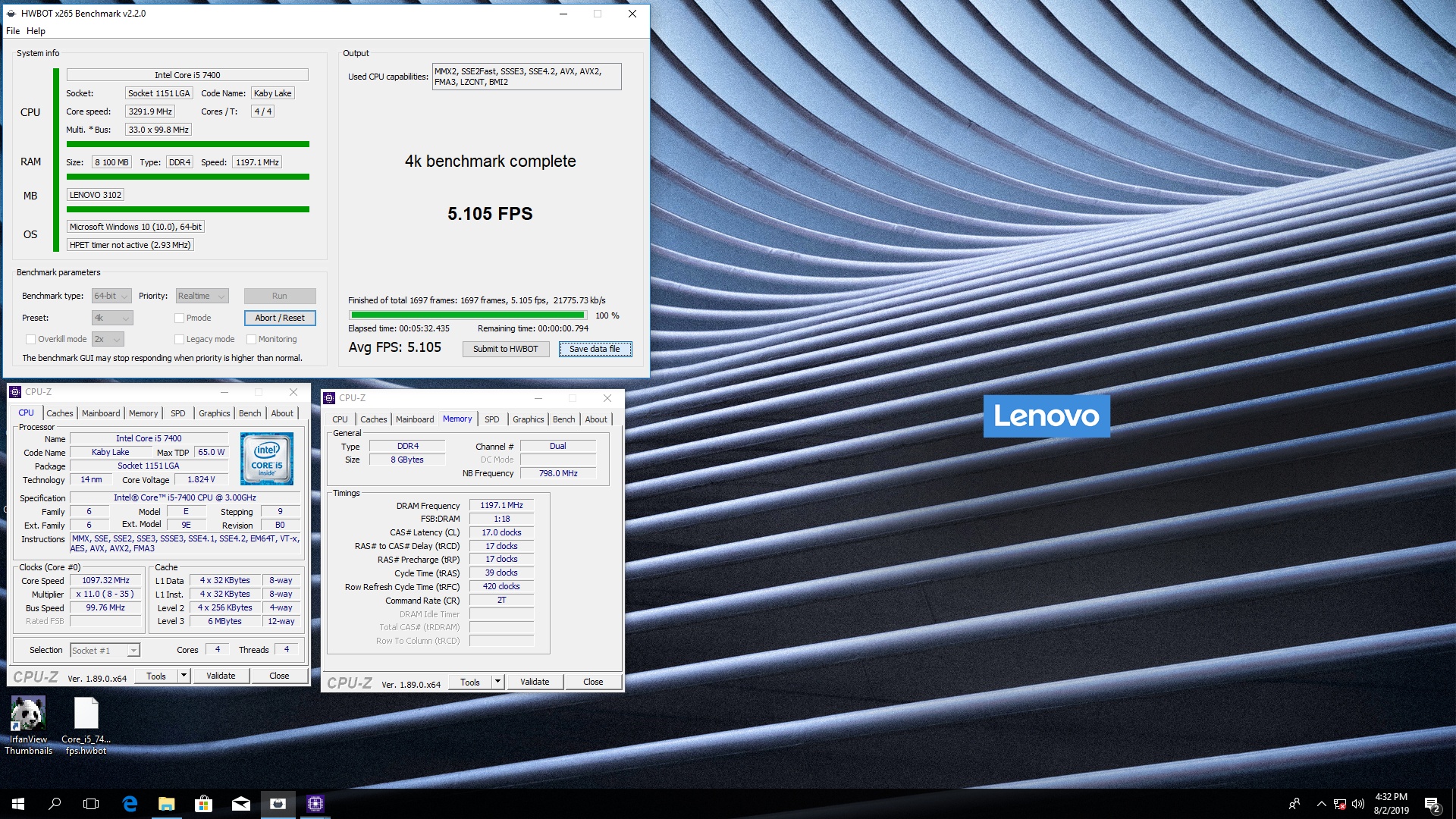
Task: Click Validate in left CPU-Z
Action: (x=221, y=676)
